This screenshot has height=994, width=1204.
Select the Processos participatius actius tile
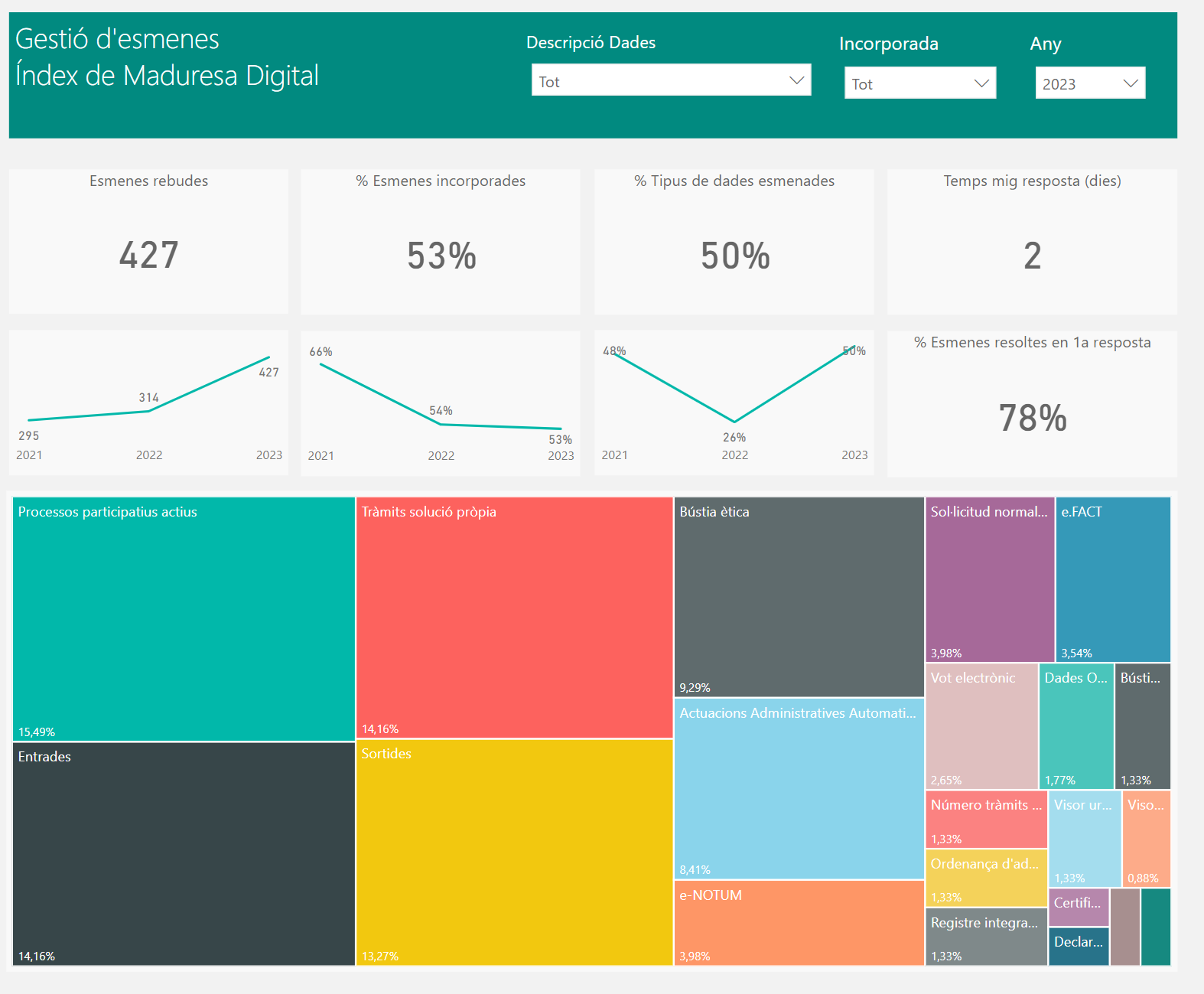(x=184, y=618)
